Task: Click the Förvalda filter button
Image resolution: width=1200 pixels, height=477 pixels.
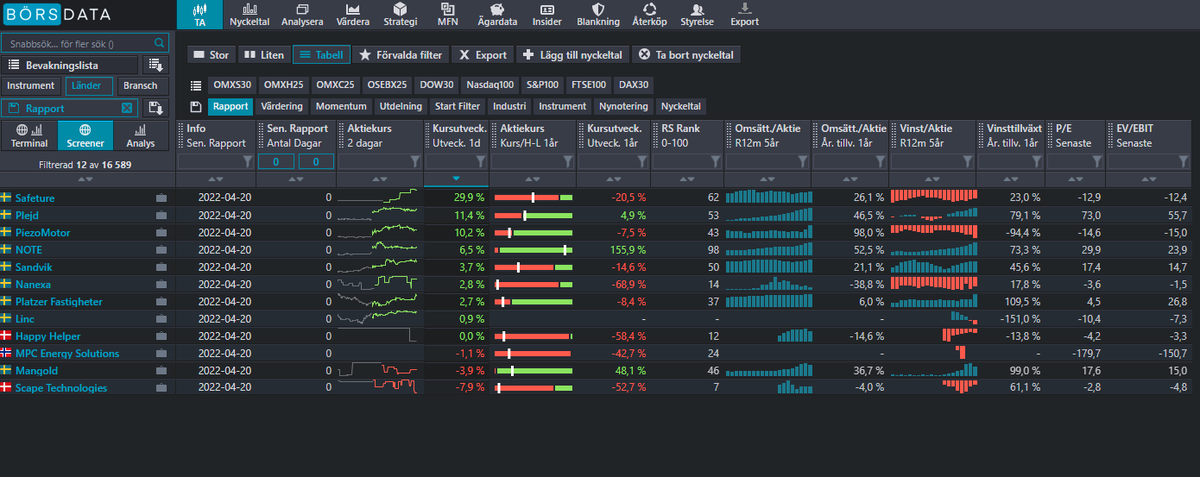Action: (400, 55)
